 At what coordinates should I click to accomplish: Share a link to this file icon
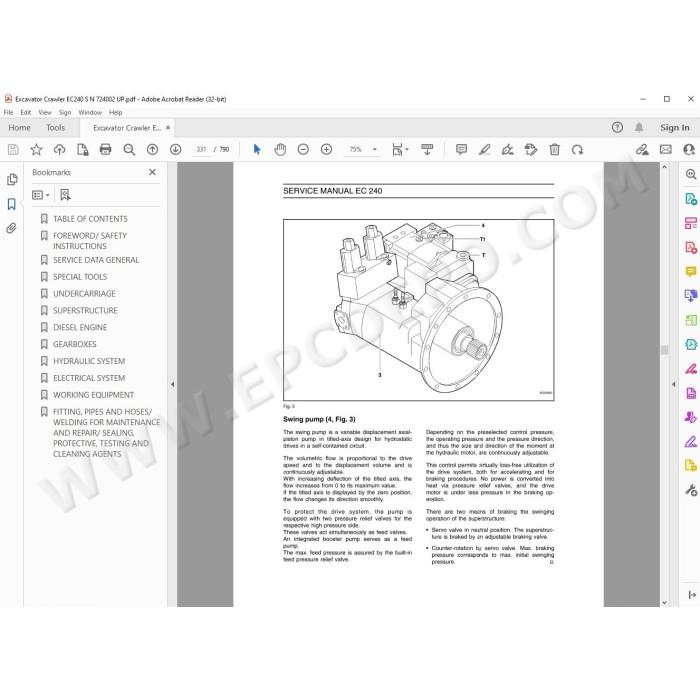pos(642,150)
